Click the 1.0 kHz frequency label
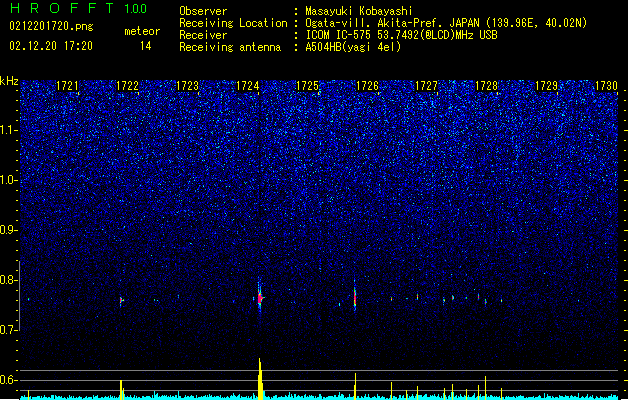The height and width of the screenshot is (400, 629). tap(9, 180)
